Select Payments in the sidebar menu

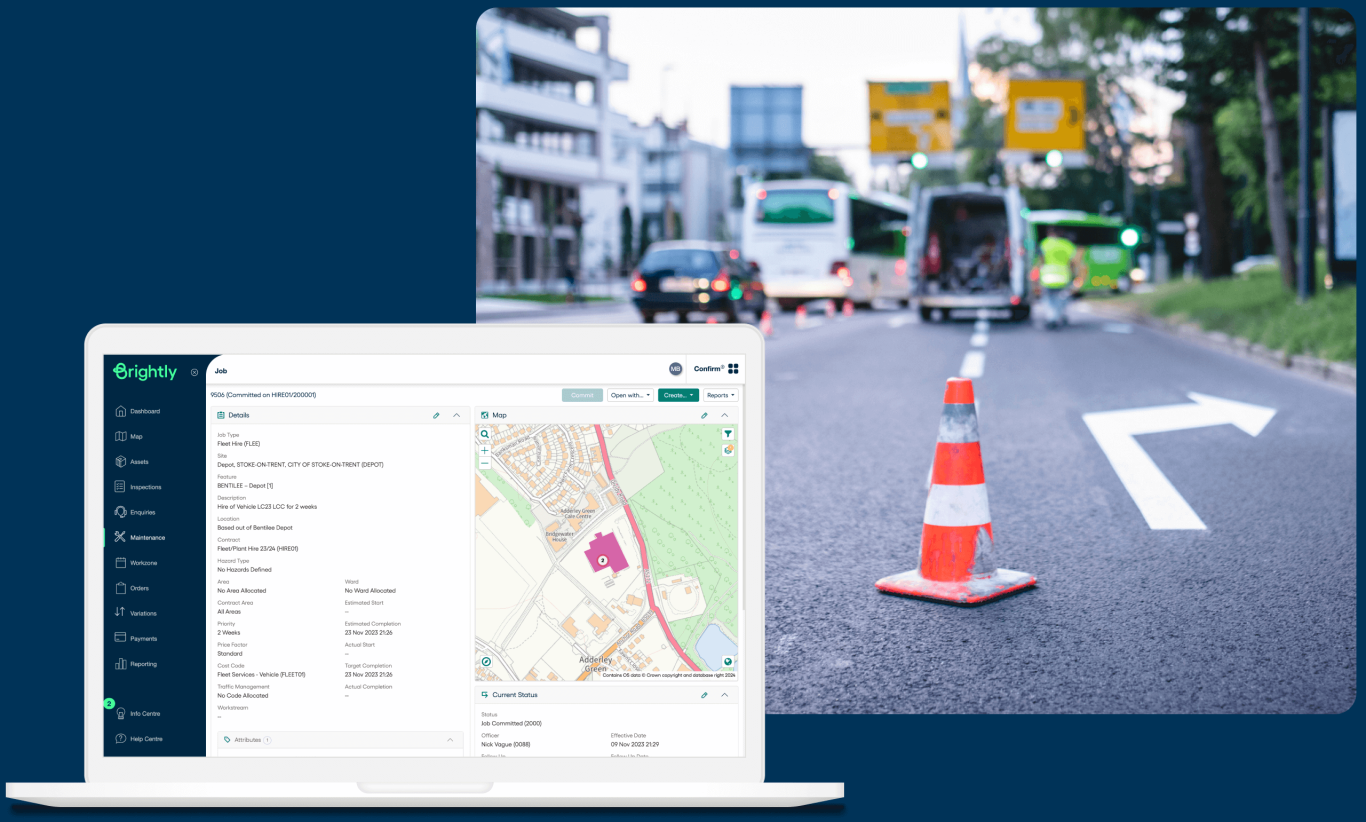143,638
